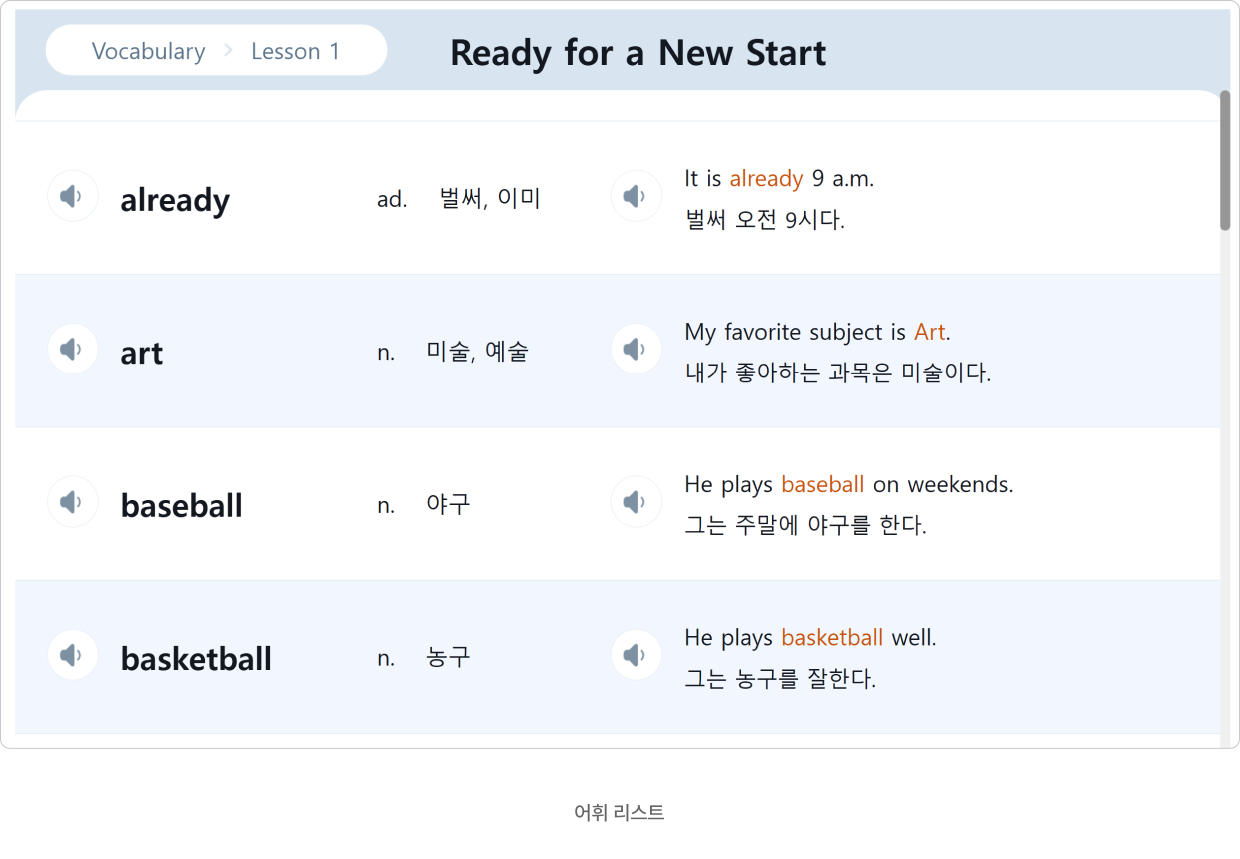
Task: Click the breadcrumb chevron separator
Action: (x=228, y=51)
